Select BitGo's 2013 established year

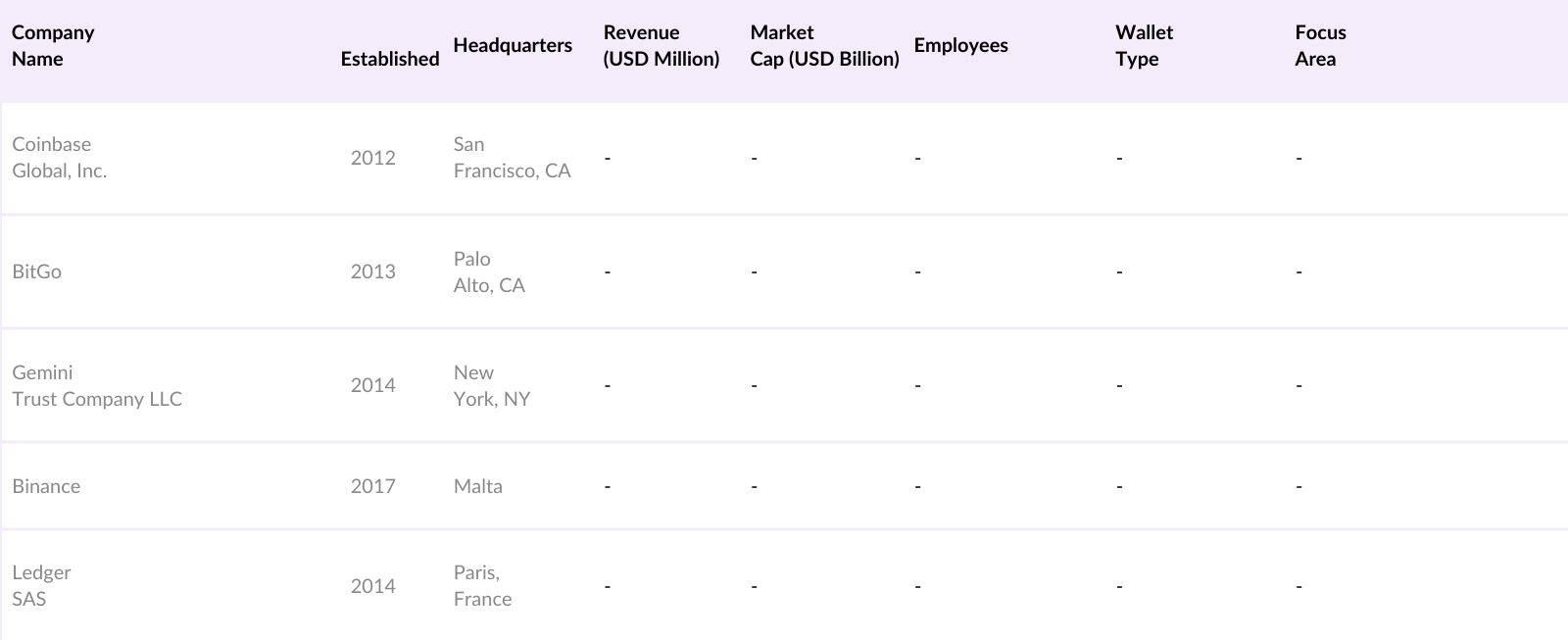click(372, 271)
